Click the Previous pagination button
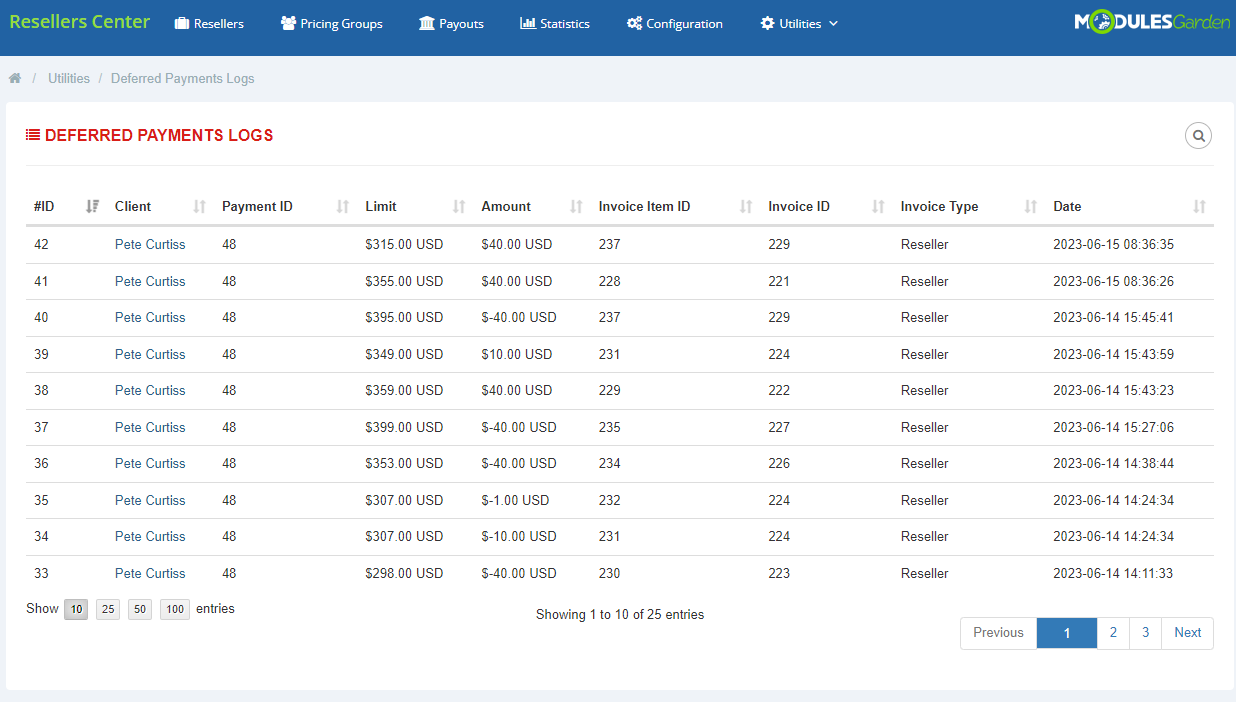 click(x=998, y=633)
